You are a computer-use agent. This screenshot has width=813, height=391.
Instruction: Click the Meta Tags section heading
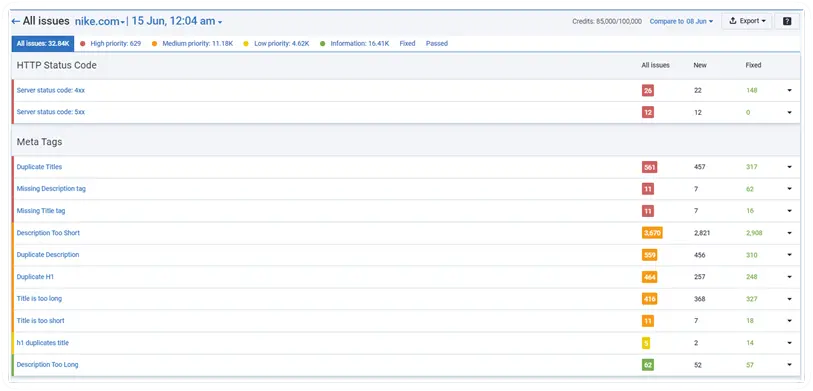(x=39, y=142)
